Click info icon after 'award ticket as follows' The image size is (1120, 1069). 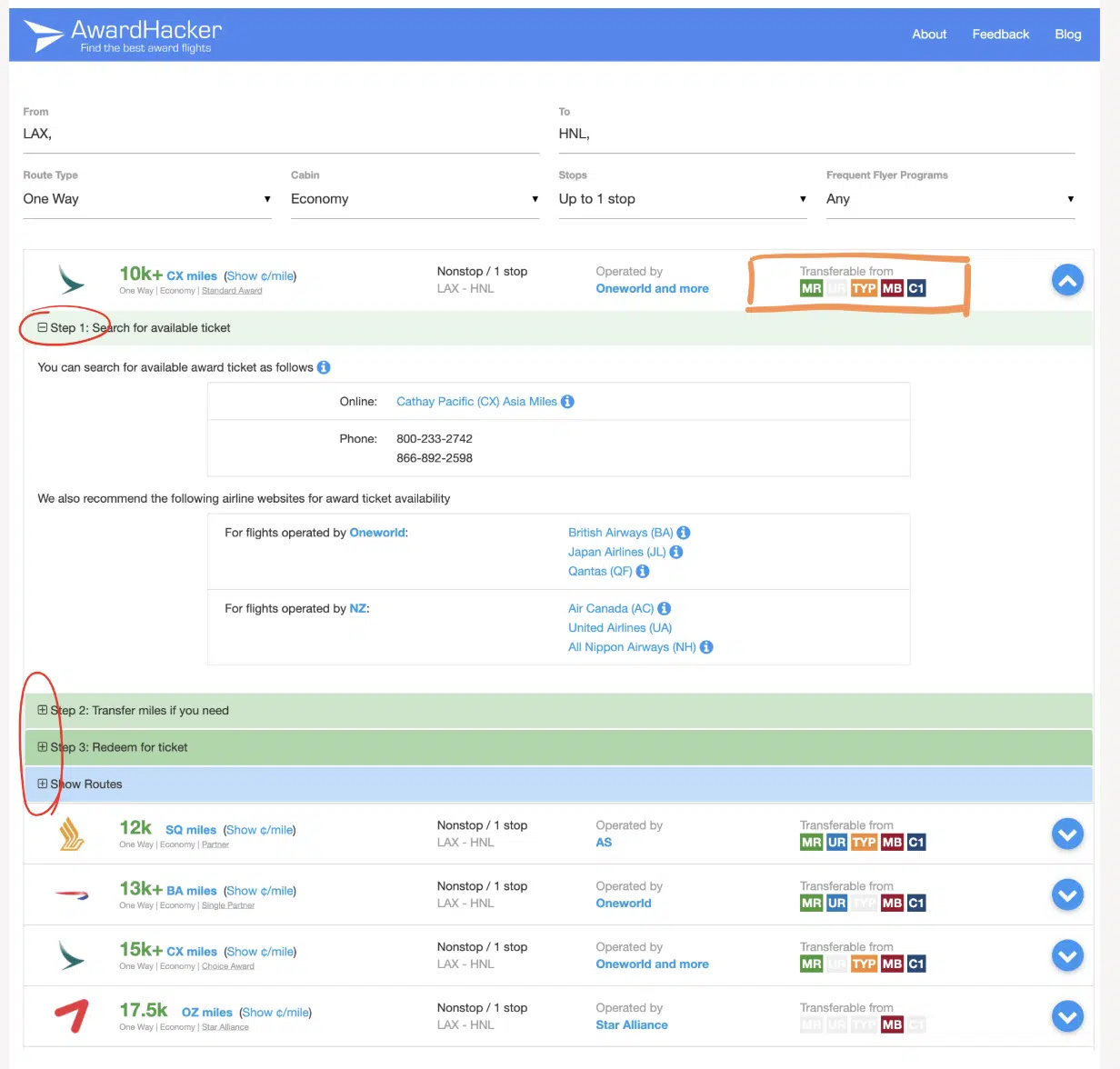[x=324, y=368]
